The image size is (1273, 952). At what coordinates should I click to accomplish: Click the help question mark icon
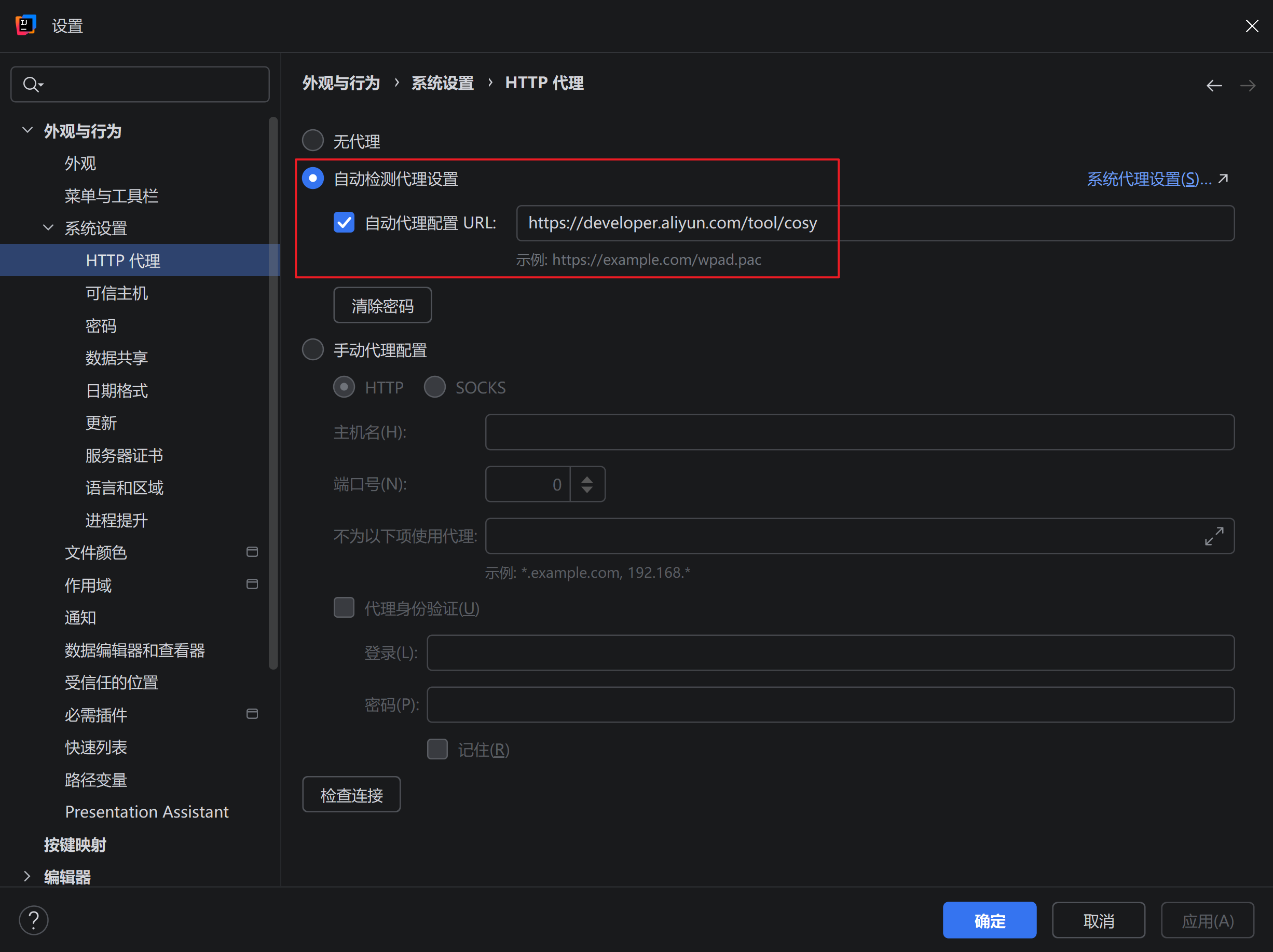(x=33, y=920)
